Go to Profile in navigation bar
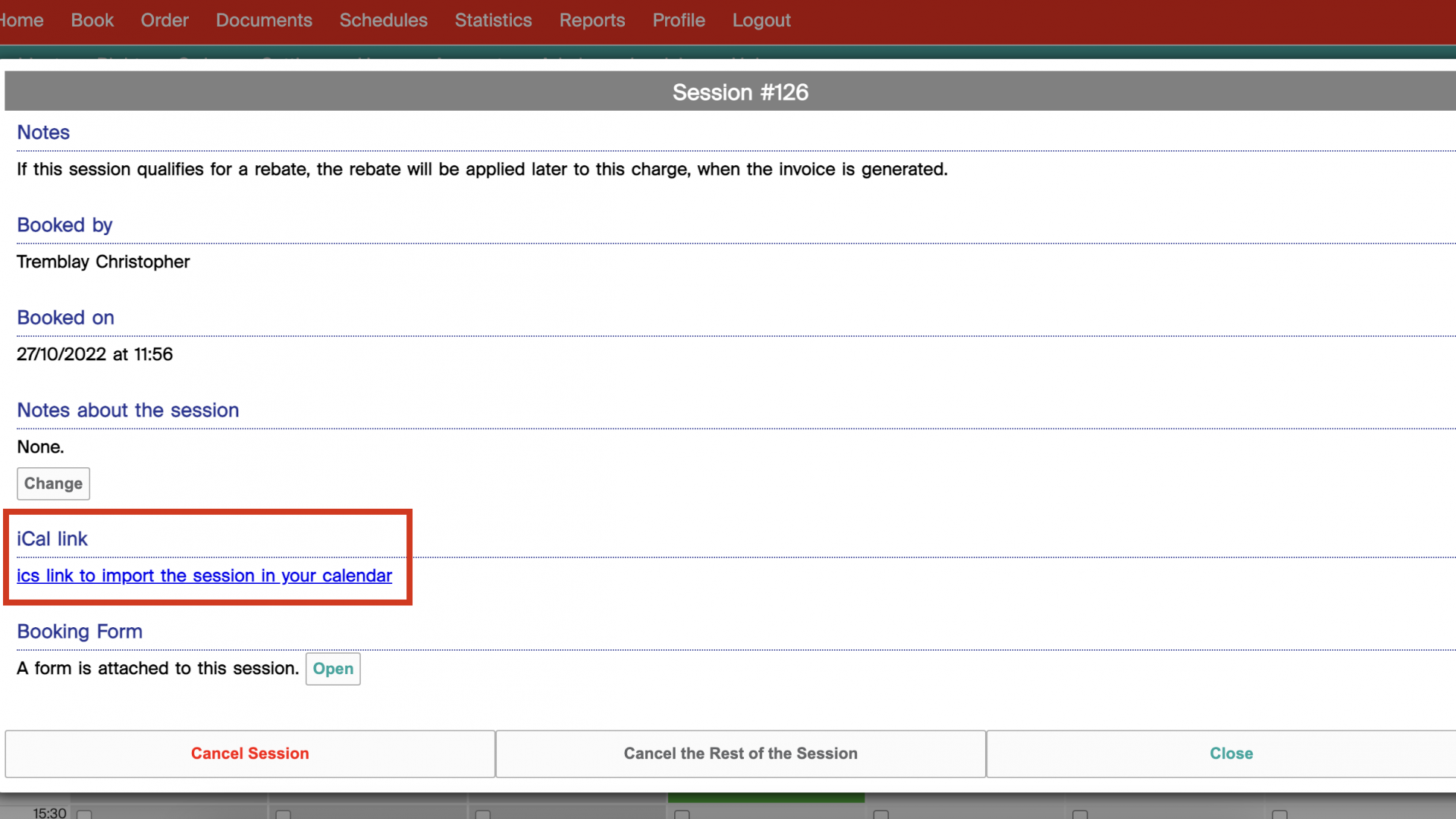This screenshot has width=1456, height=819. pyautogui.click(x=679, y=20)
